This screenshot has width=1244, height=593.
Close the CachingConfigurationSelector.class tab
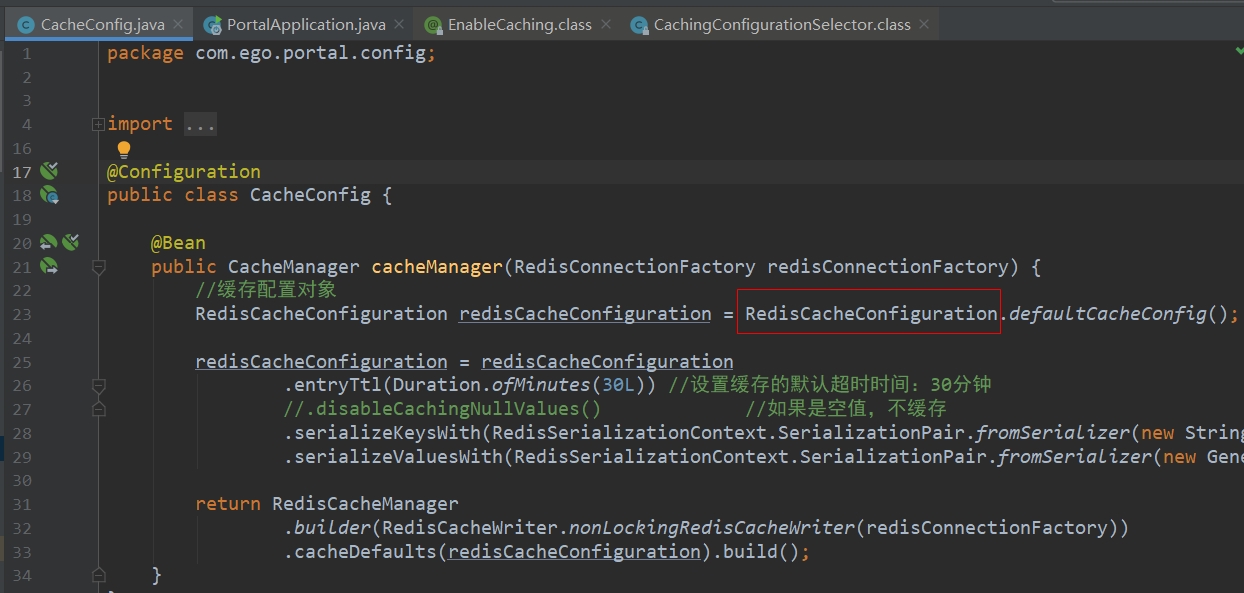[x=923, y=25]
